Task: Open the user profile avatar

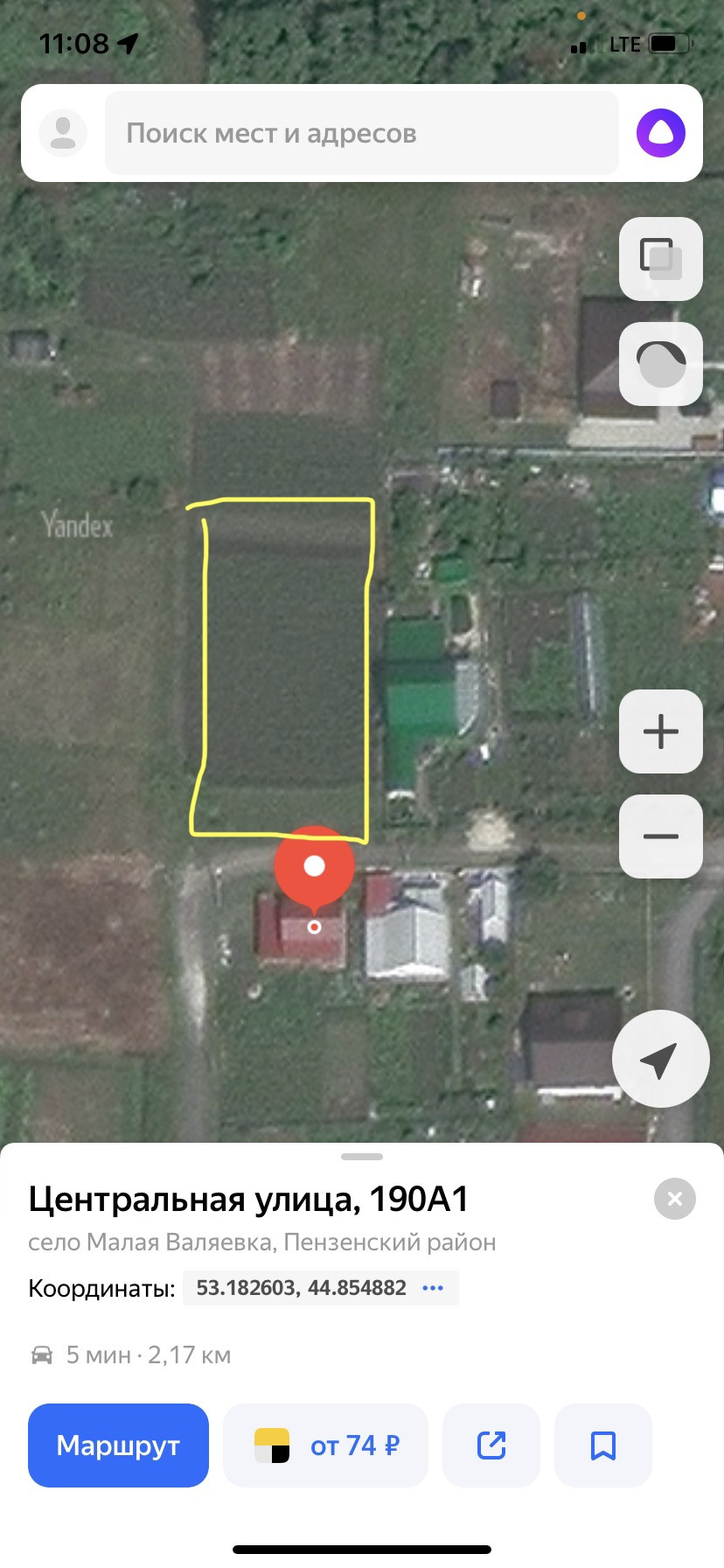Action: pos(63,133)
